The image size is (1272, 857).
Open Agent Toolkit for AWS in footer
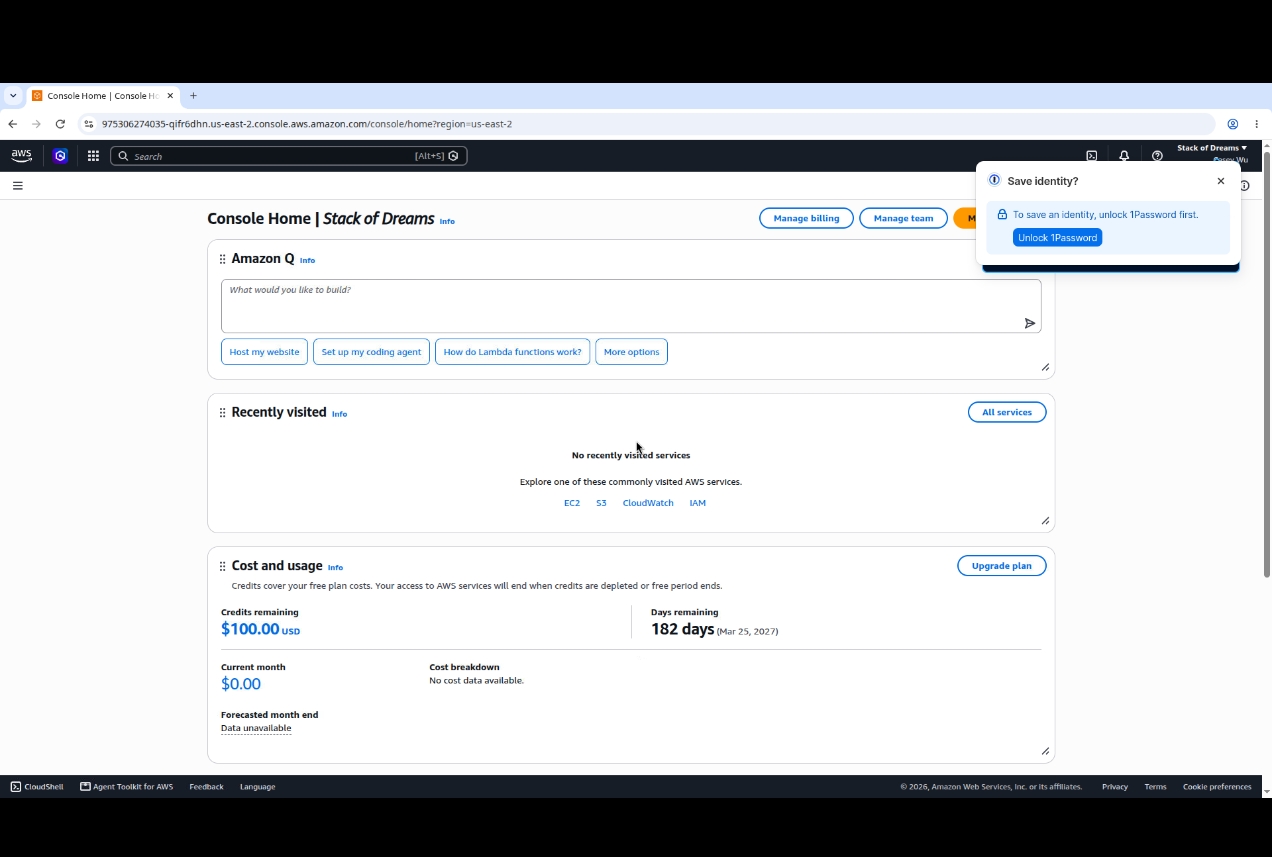point(126,787)
